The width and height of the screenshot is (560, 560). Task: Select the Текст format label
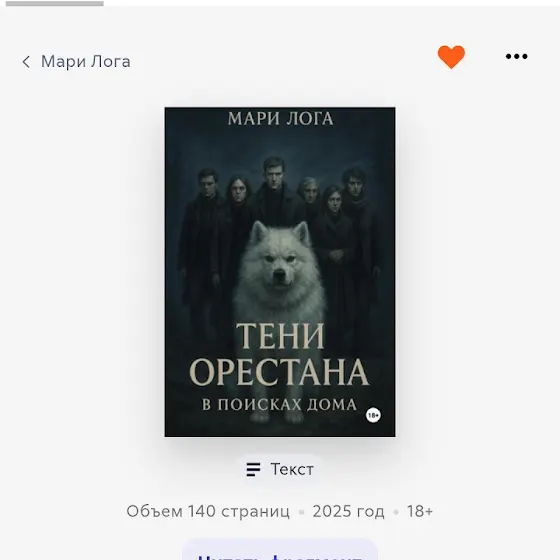point(292,469)
